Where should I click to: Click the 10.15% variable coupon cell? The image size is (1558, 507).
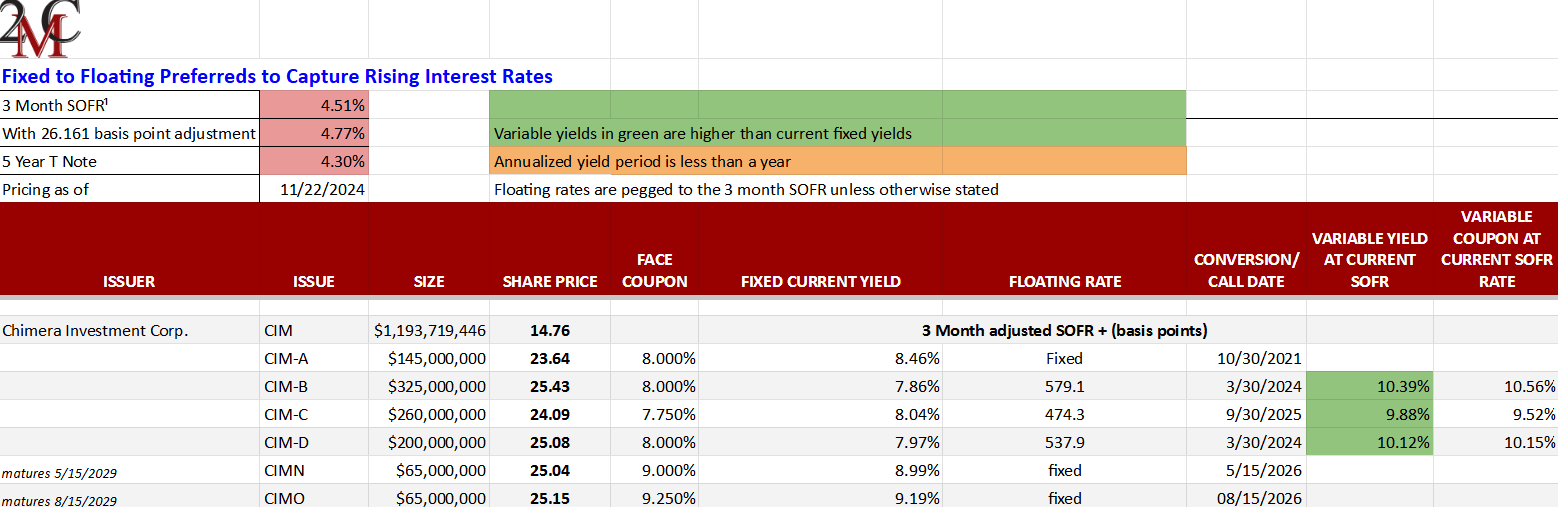coord(1496,442)
